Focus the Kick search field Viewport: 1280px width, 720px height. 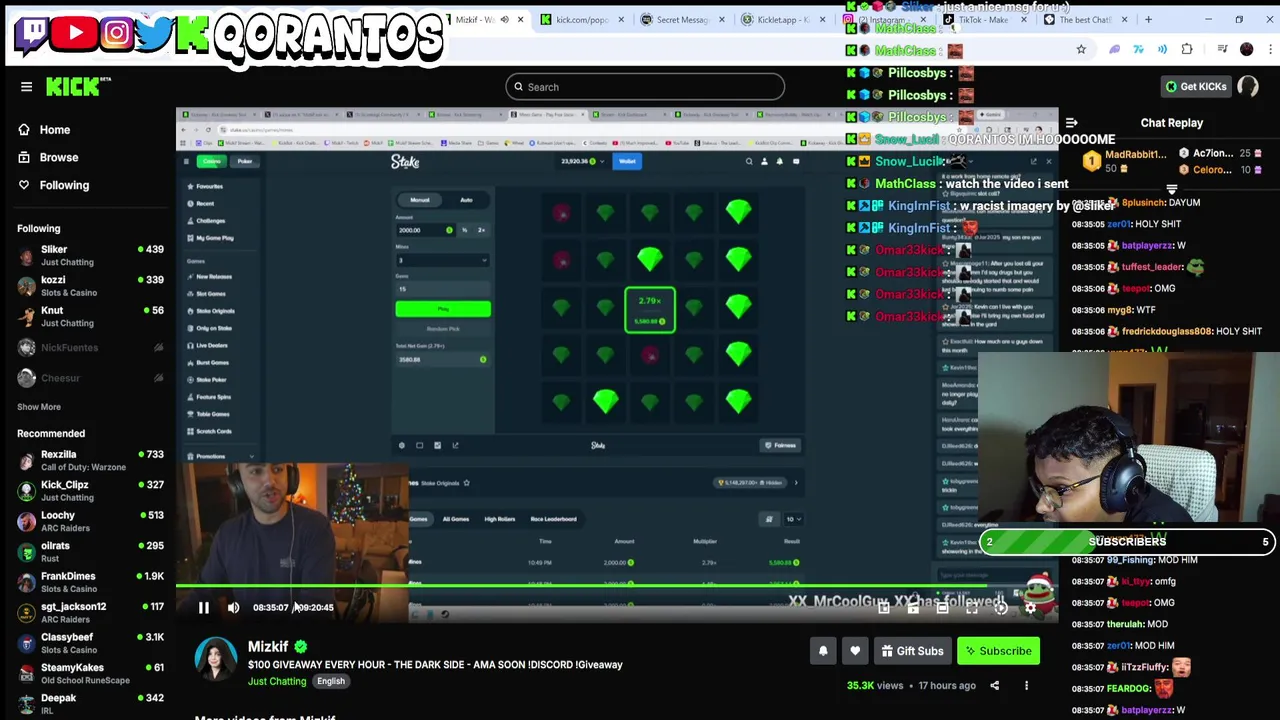645,87
